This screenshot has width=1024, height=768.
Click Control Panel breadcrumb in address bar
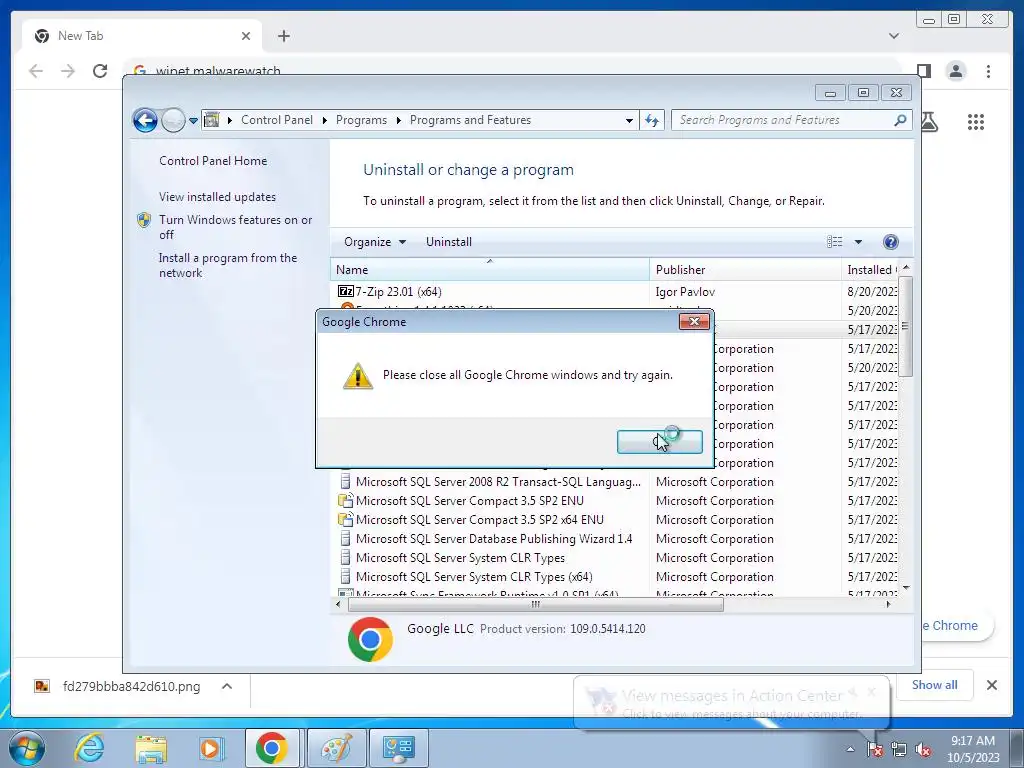coord(277,120)
